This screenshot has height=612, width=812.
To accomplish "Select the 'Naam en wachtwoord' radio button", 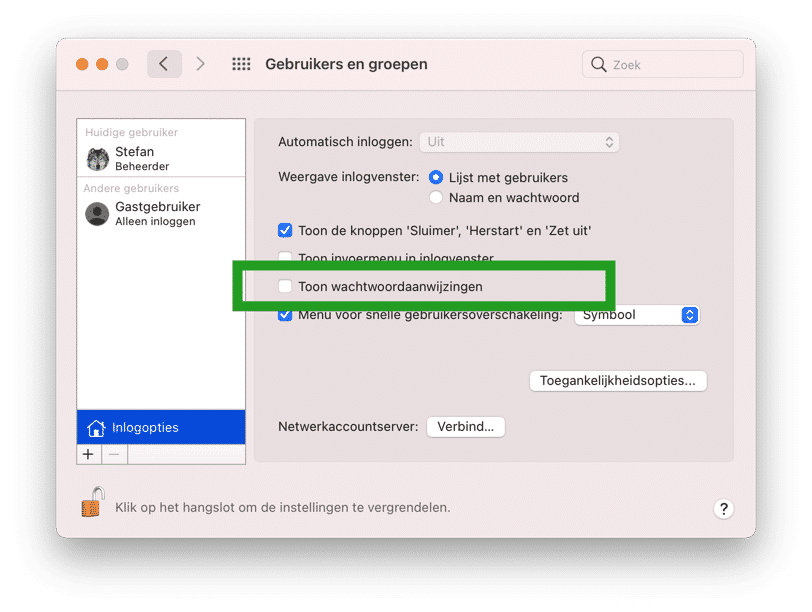I will pyautogui.click(x=436, y=197).
